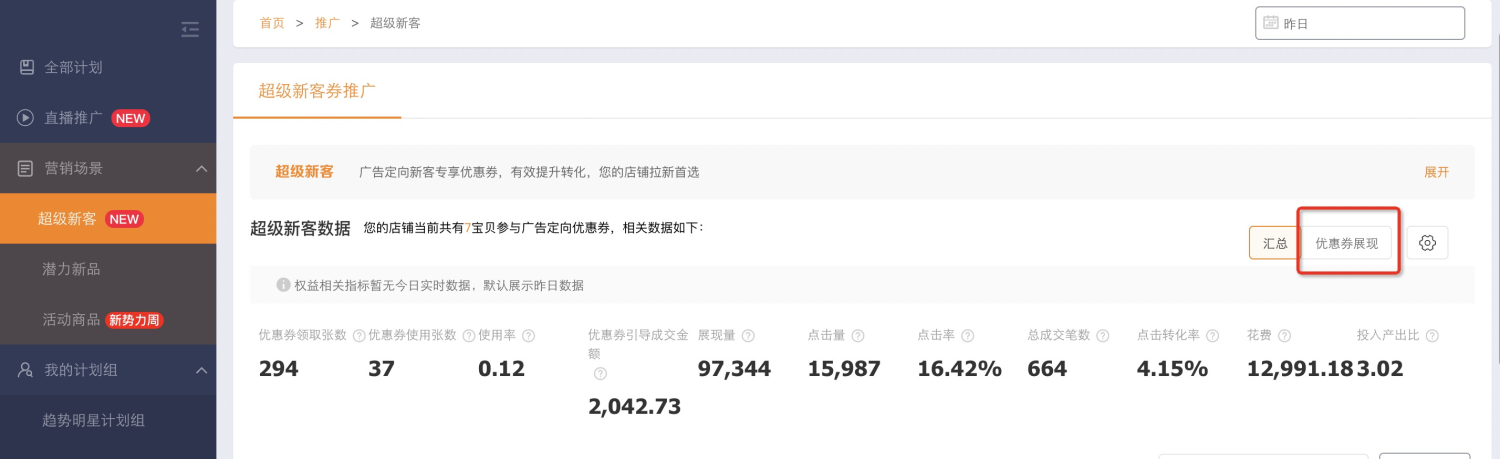Viewport: 1500px width, 459px height.
Task: Select the 汇总 view toggle
Action: point(1275,243)
